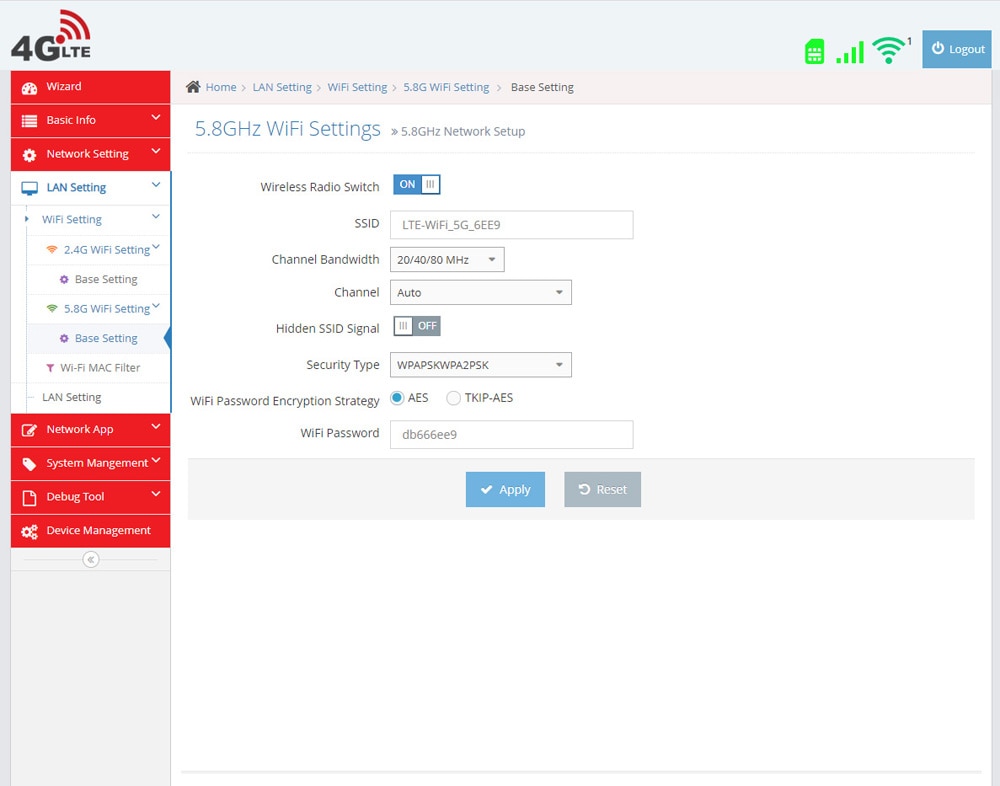
Task: Click the Wi-Fi MAC Filter funnel icon
Action: (50, 368)
